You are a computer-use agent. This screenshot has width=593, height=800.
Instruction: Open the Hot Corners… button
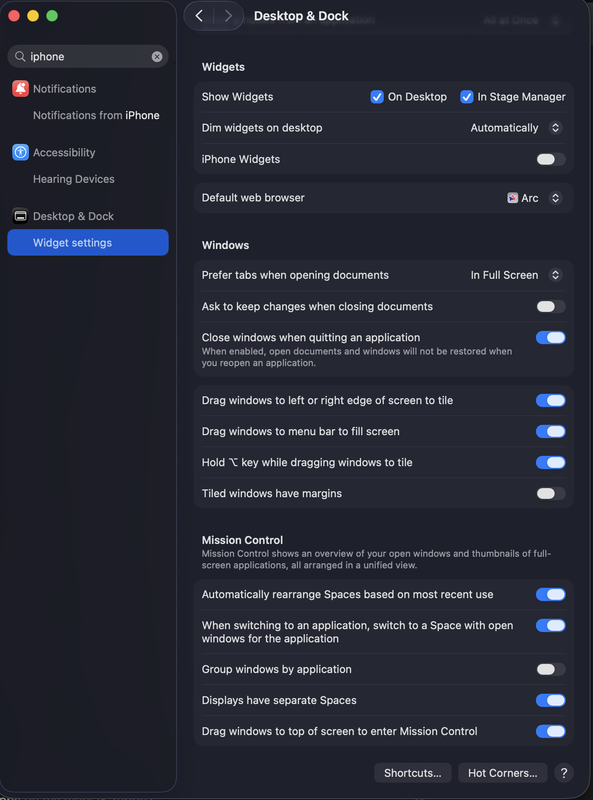[503, 773]
